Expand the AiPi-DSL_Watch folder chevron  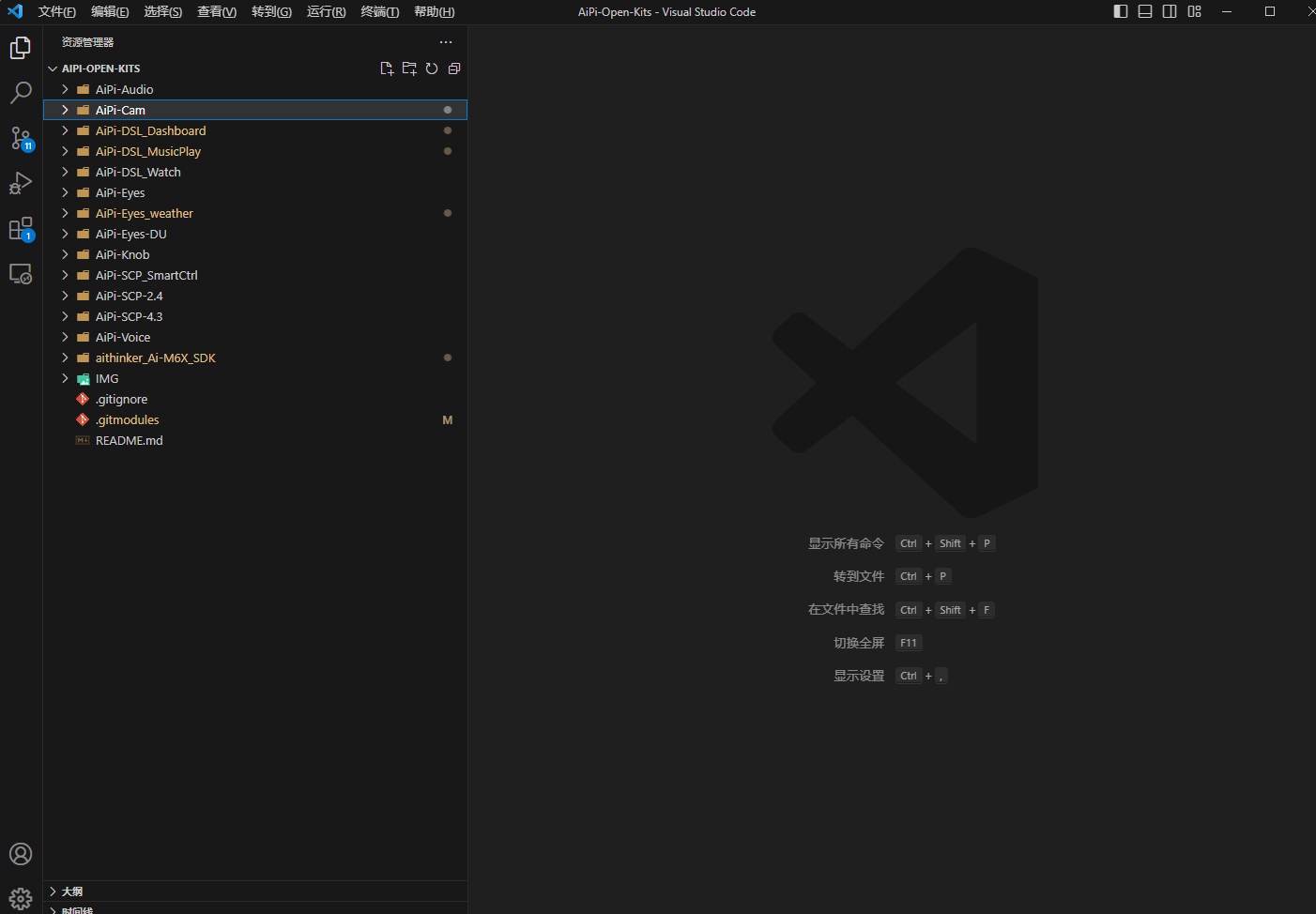(65, 172)
